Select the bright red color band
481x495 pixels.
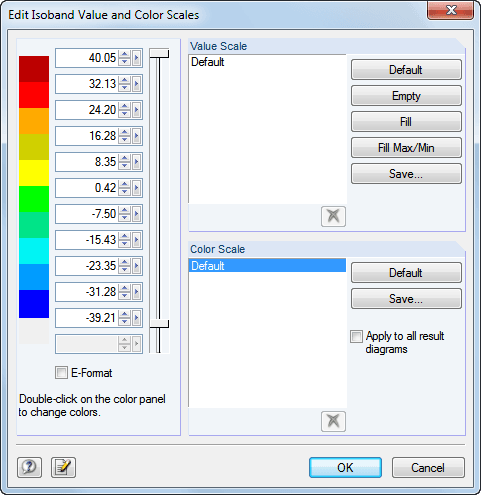pos(34,95)
